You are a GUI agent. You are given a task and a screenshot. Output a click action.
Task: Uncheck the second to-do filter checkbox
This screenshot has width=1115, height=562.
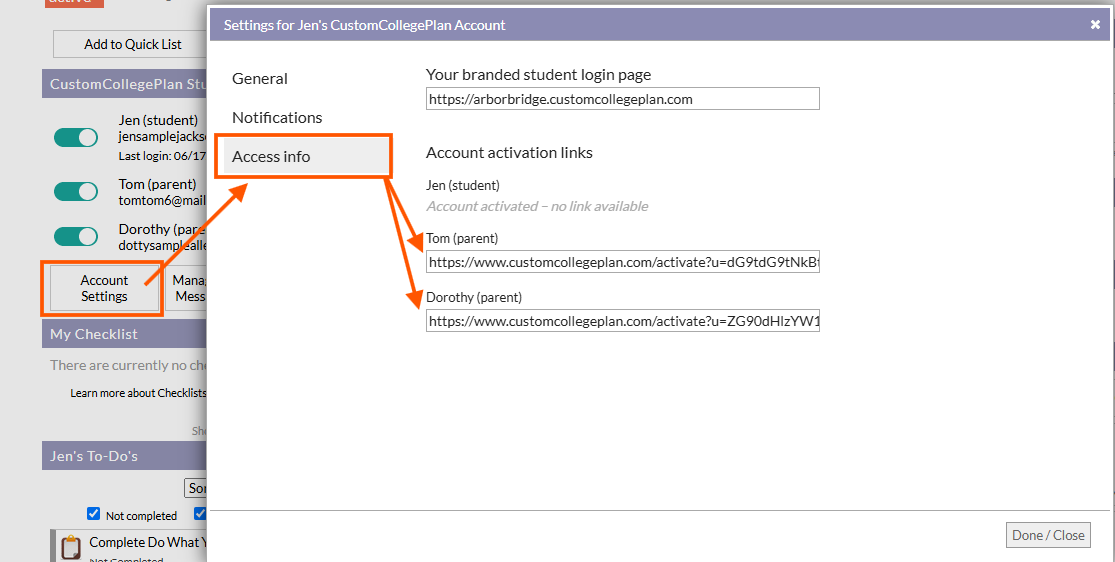(x=200, y=514)
